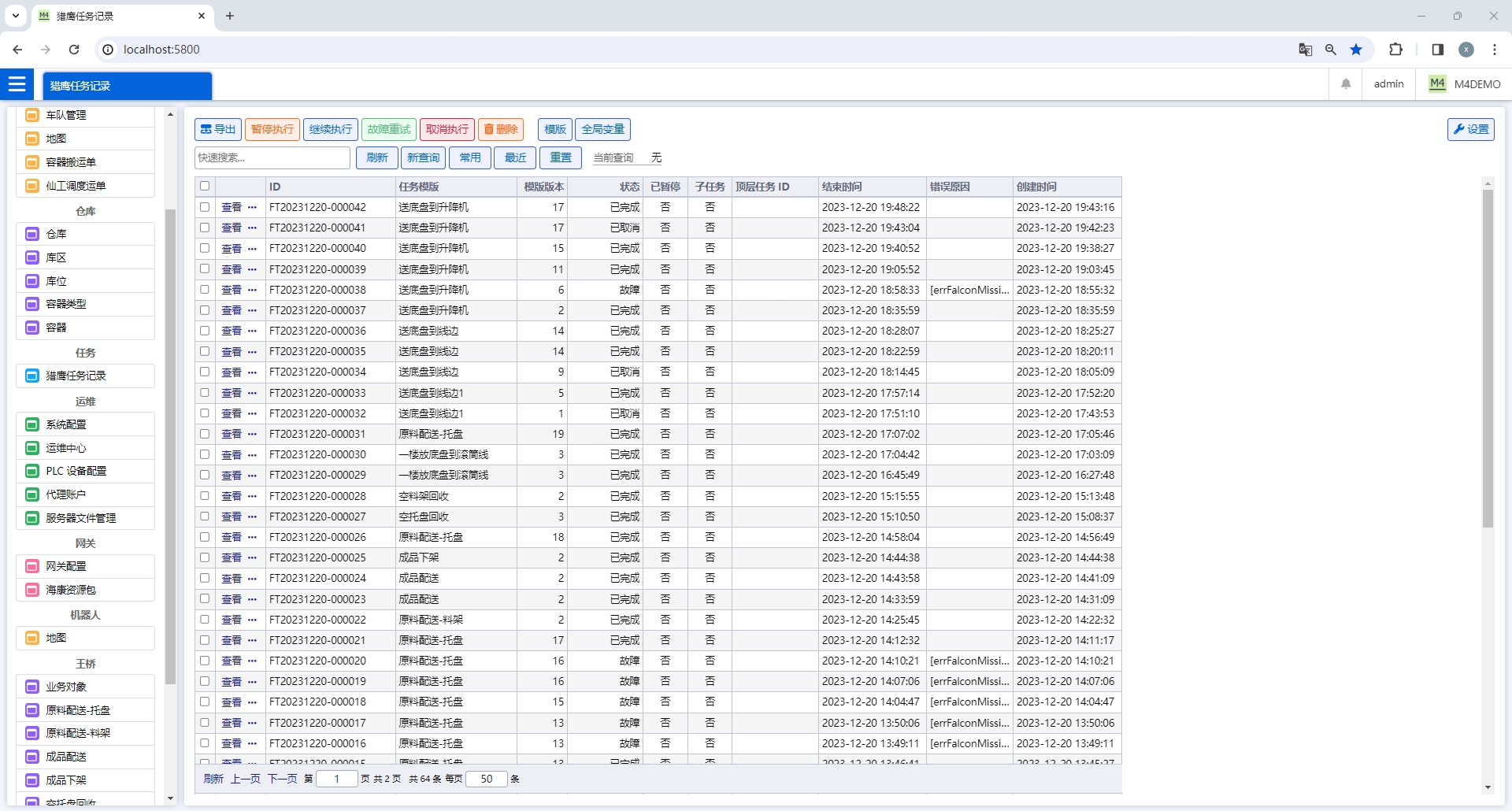Click the 新查询 button
The width and height of the screenshot is (1512, 811).
coord(424,157)
